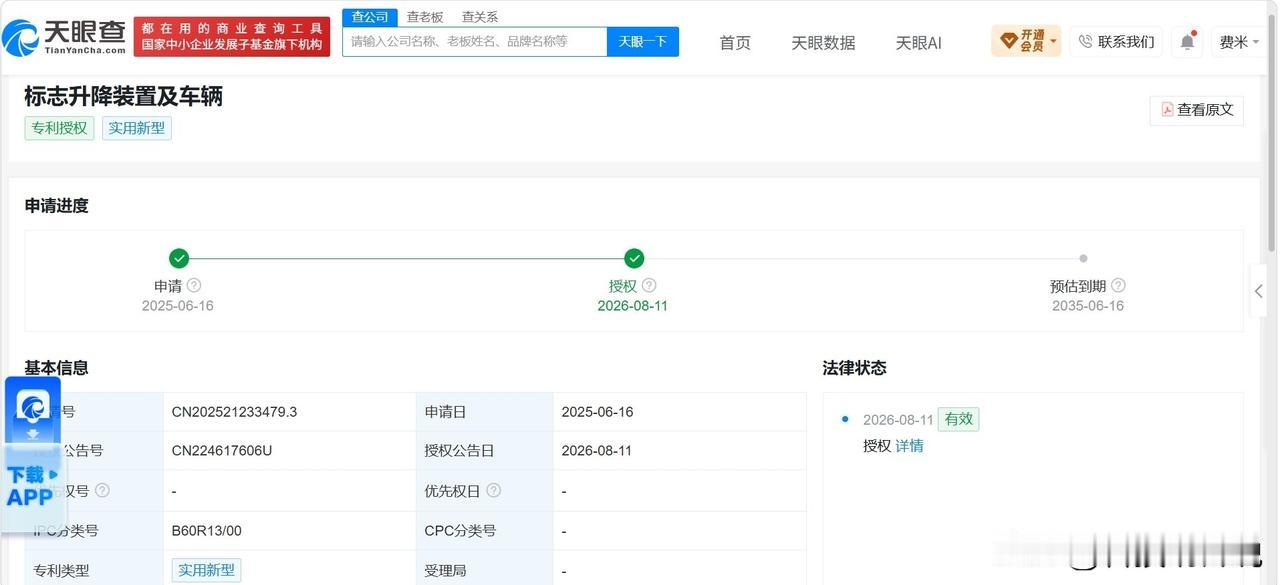Click IPC code B60R13/00
Screen dimensions: 1280x585
(x=206, y=531)
